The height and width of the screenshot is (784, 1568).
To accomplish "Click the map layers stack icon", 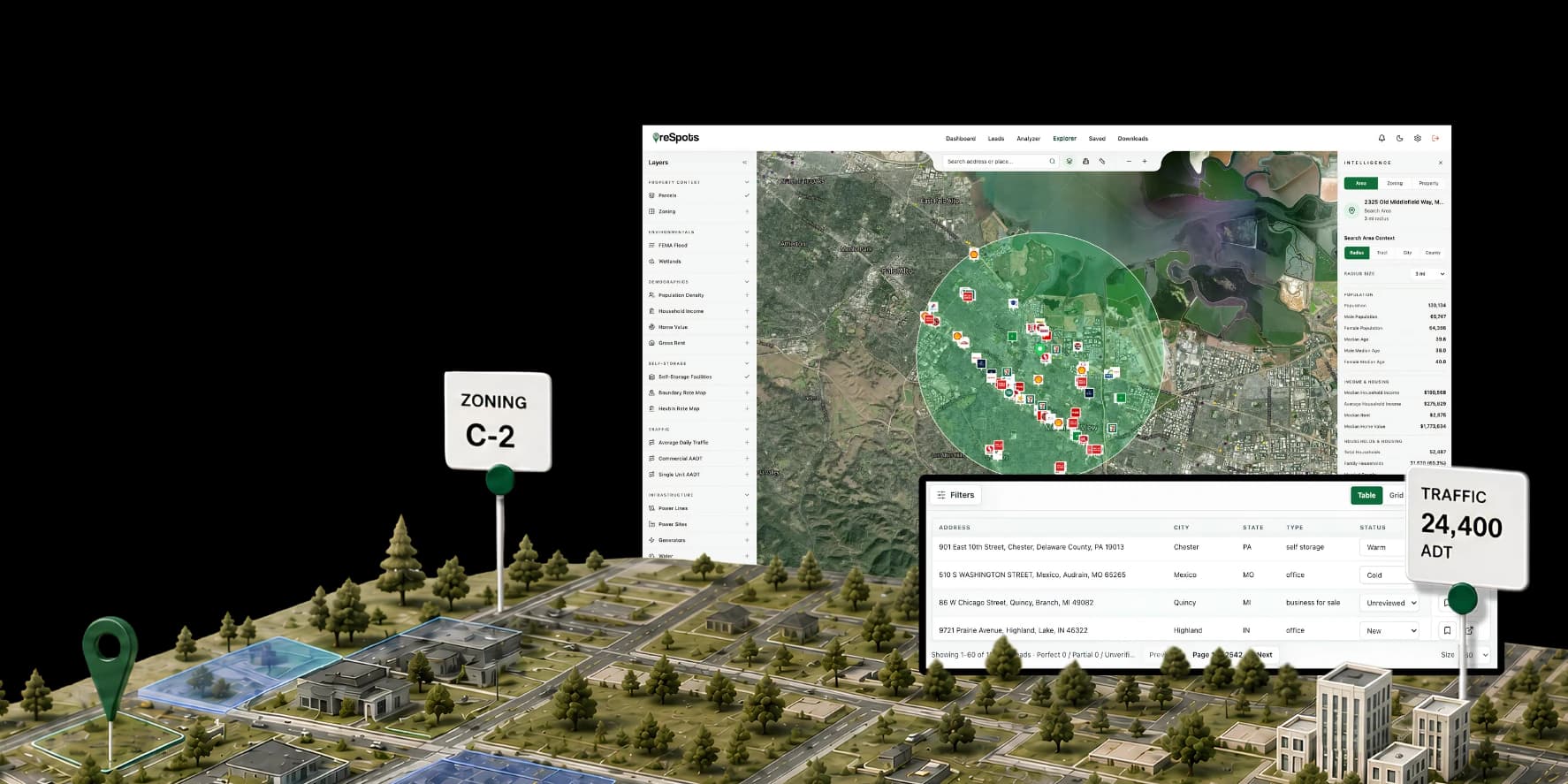I will click(x=1069, y=162).
